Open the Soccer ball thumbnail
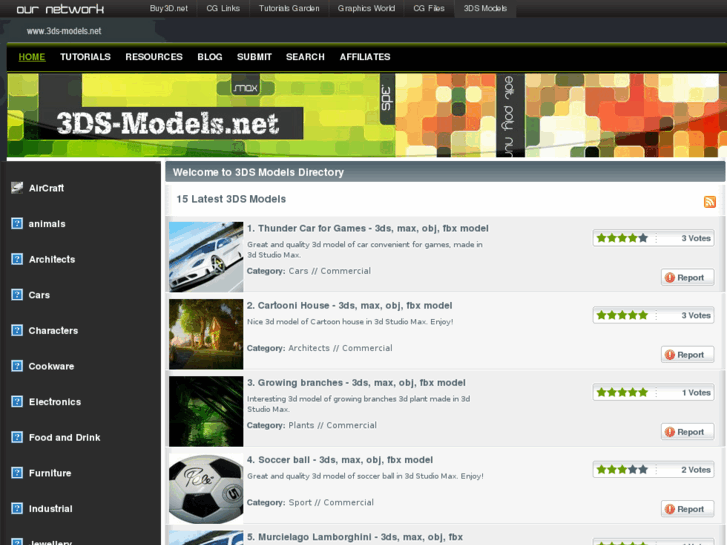The width and height of the screenshot is (727, 545). pyautogui.click(x=206, y=488)
